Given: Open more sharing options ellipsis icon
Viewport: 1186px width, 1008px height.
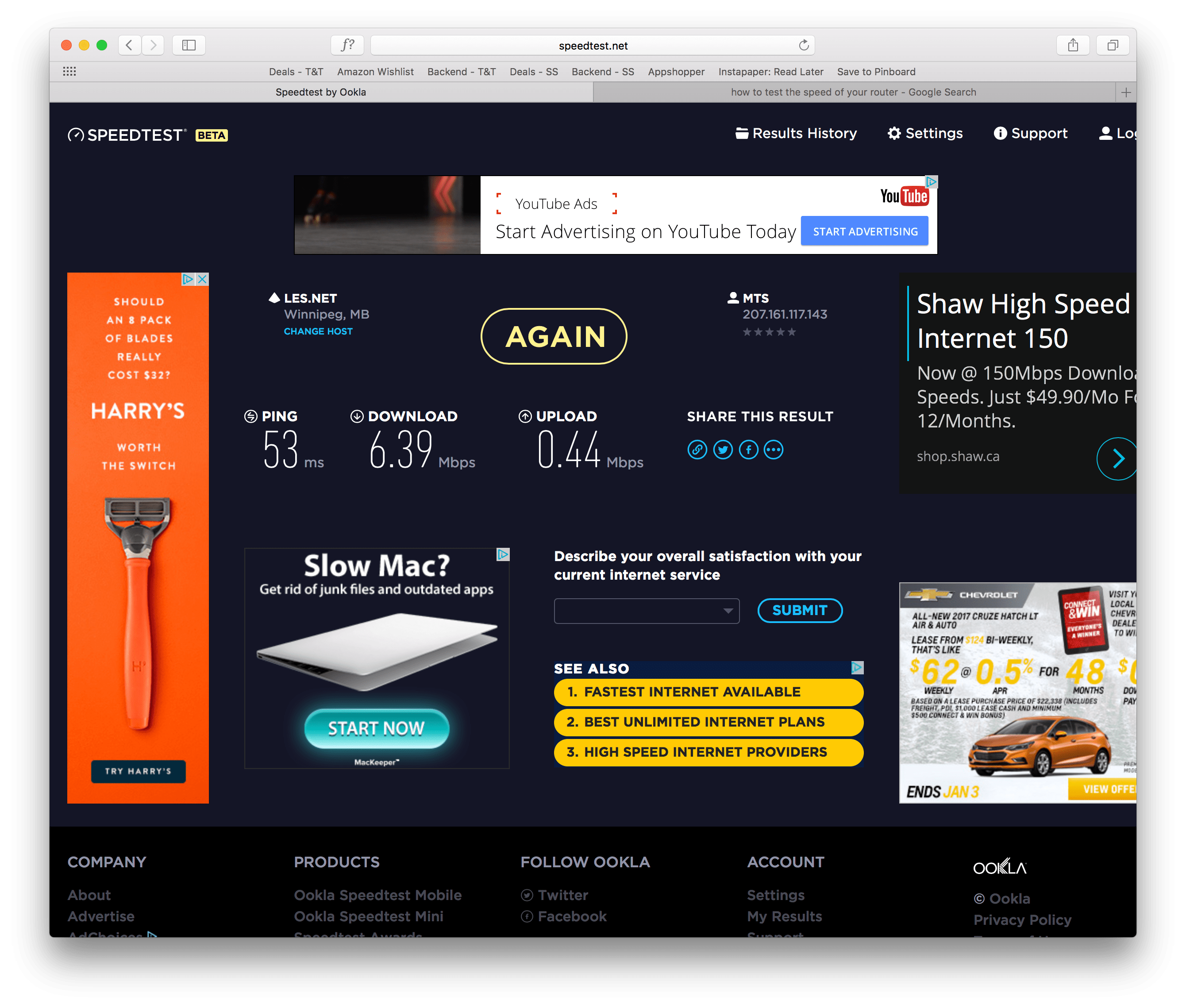Looking at the screenshot, I should click(773, 450).
